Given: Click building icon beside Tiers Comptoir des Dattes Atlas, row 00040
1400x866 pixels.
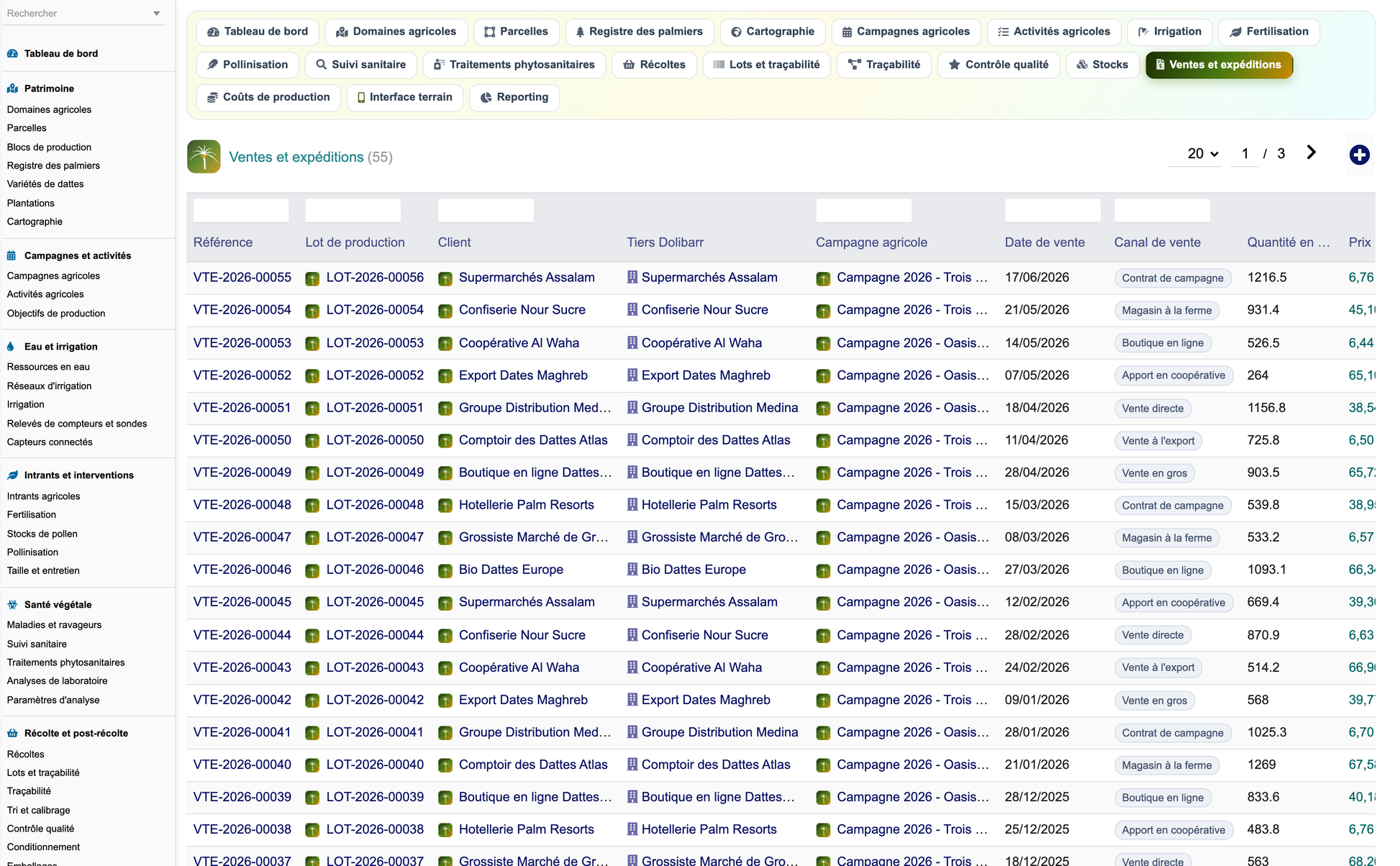Looking at the screenshot, I should tap(632, 764).
